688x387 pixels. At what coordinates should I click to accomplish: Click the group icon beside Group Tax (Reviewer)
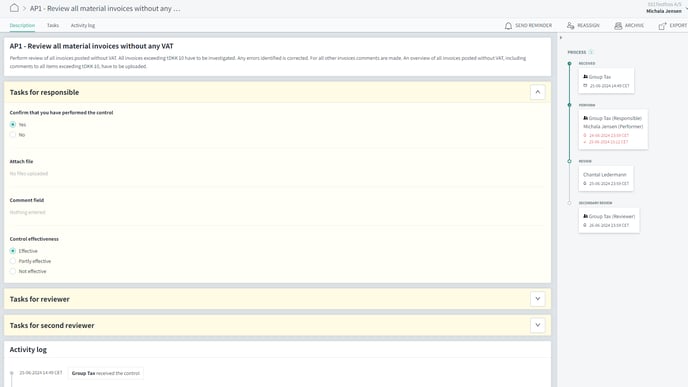tap(585, 216)
